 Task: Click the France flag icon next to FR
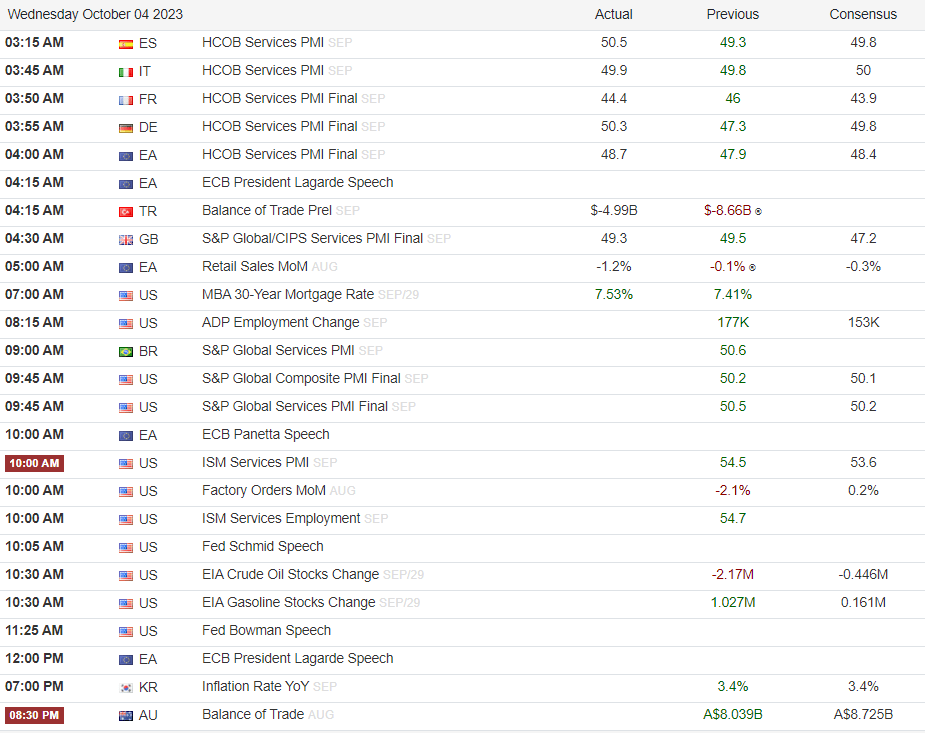pos(126,100)
